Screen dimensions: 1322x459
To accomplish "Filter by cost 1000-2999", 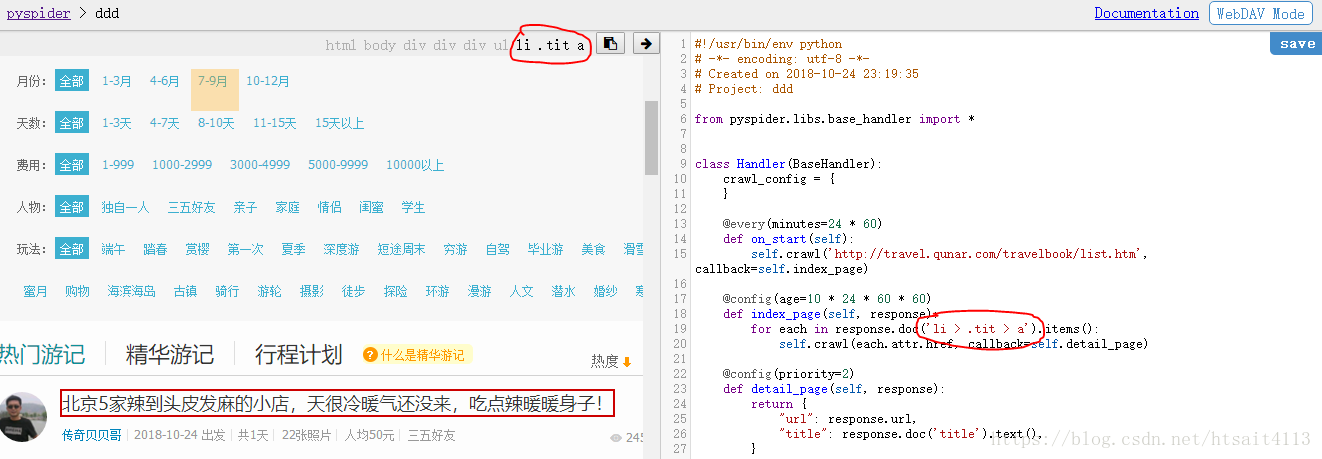I will (182, 165).
